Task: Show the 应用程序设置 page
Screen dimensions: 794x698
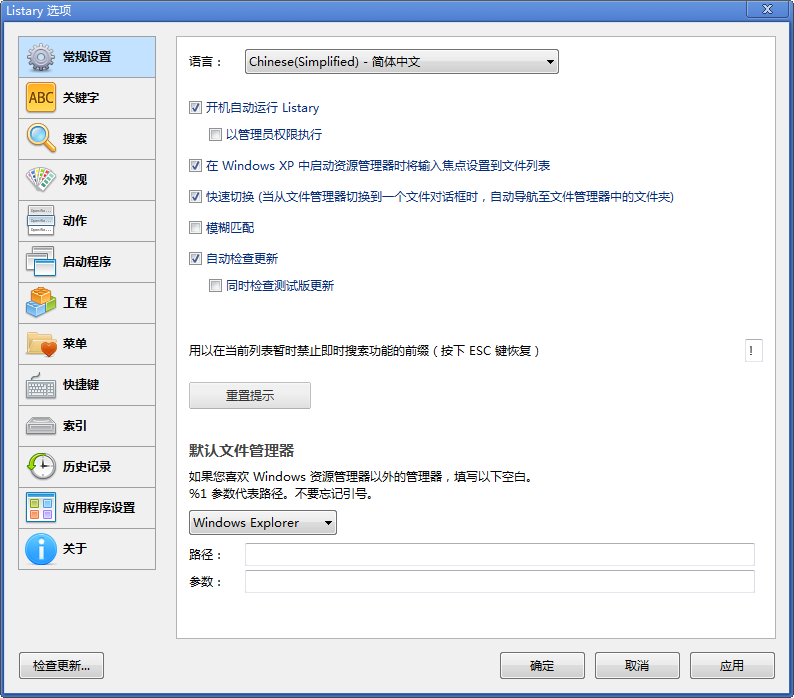Action: coord(87,508)
